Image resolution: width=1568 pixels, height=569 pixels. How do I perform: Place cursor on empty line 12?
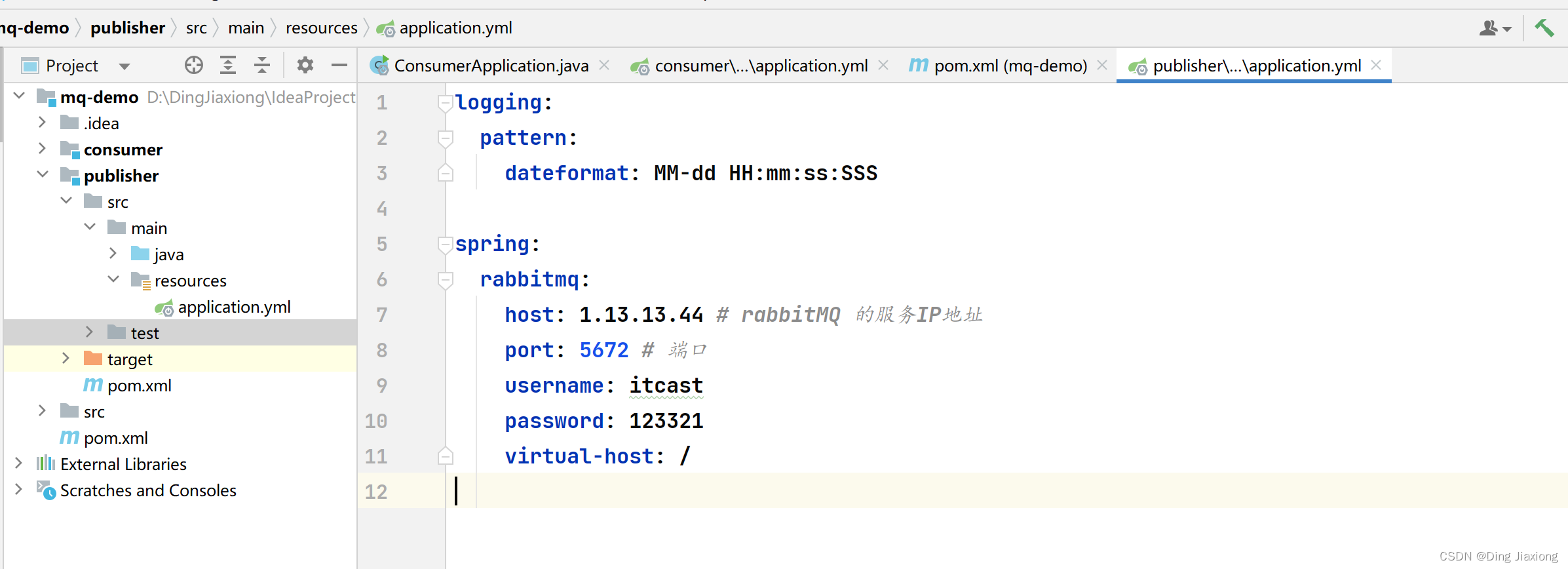(1006, 491)
